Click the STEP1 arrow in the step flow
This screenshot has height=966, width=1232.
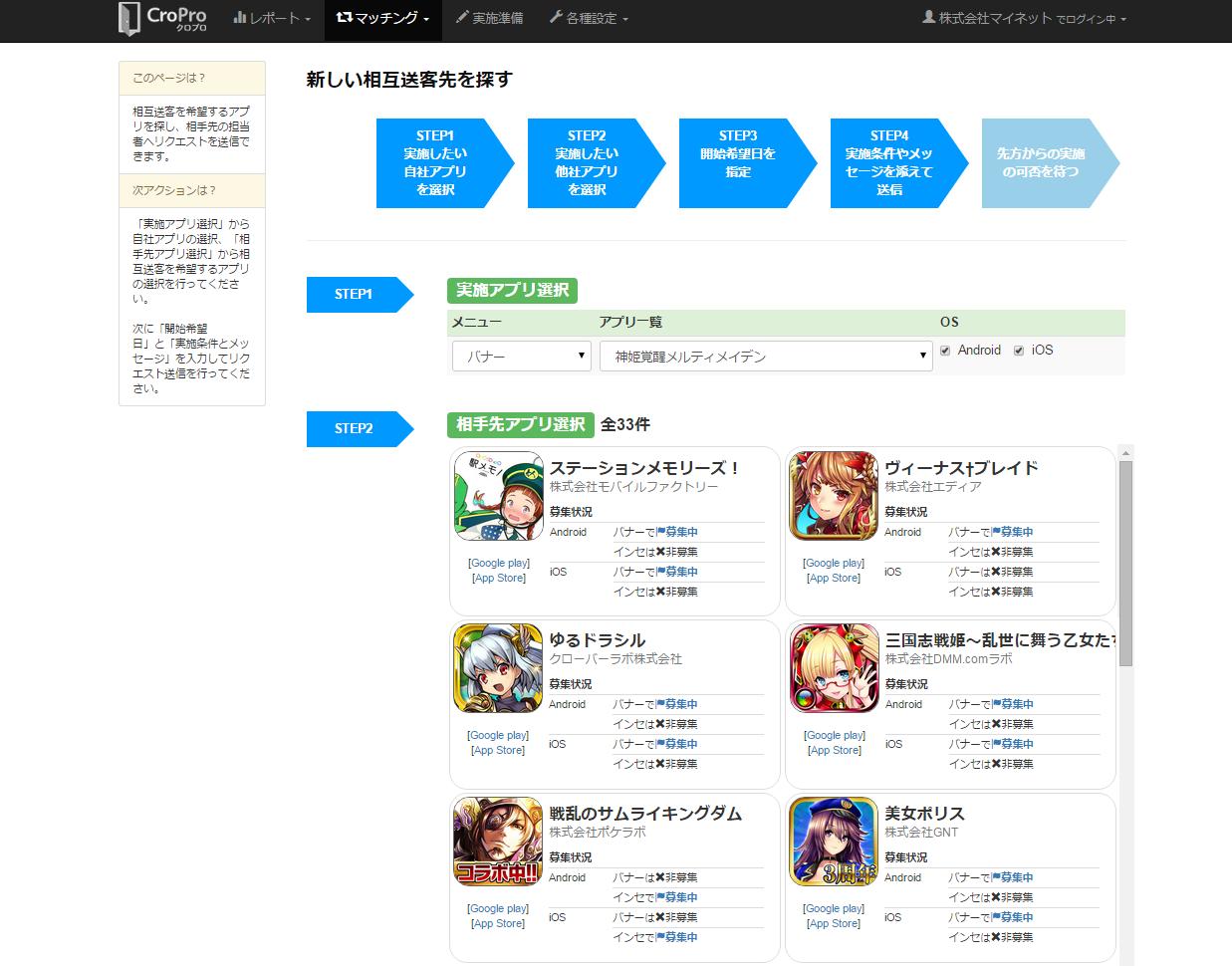pos(445,163)
